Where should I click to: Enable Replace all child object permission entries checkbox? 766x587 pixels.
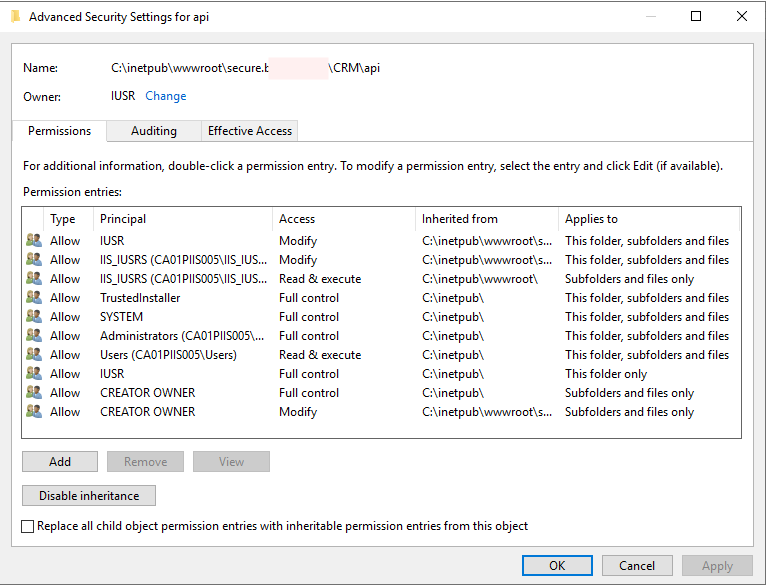[x=28, y=526]
